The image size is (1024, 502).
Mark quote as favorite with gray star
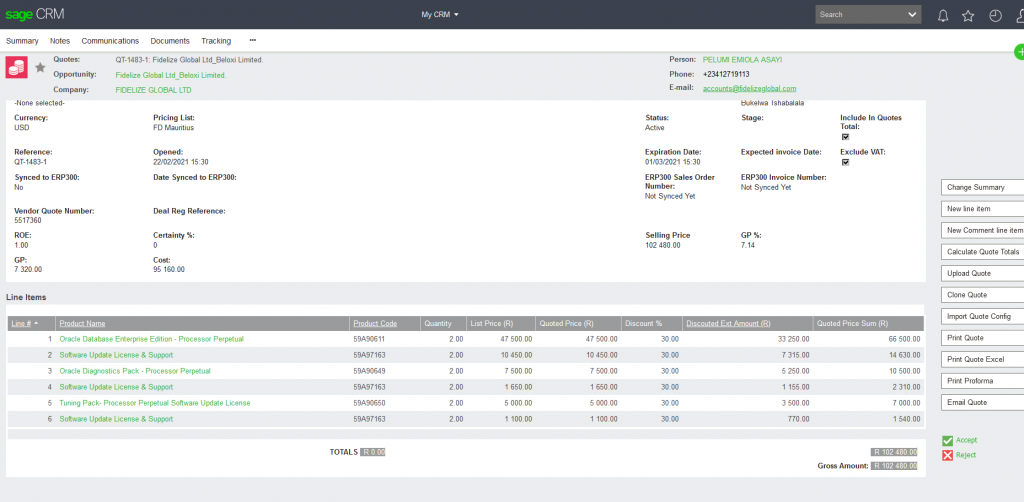tap(40, 67)
